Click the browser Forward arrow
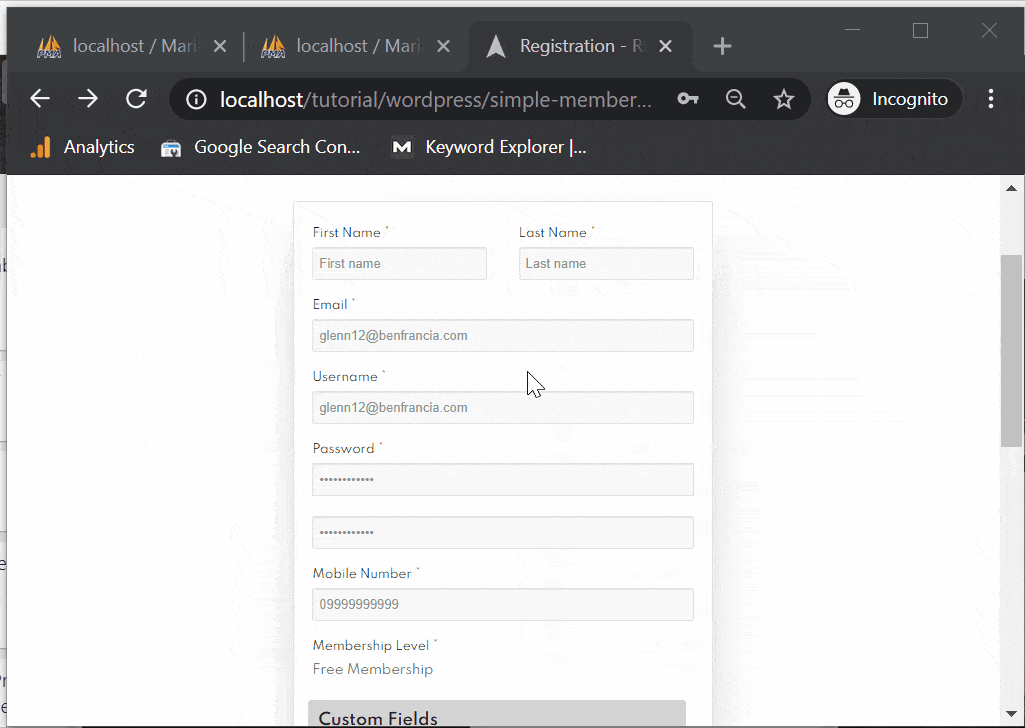 pos(88,98)
